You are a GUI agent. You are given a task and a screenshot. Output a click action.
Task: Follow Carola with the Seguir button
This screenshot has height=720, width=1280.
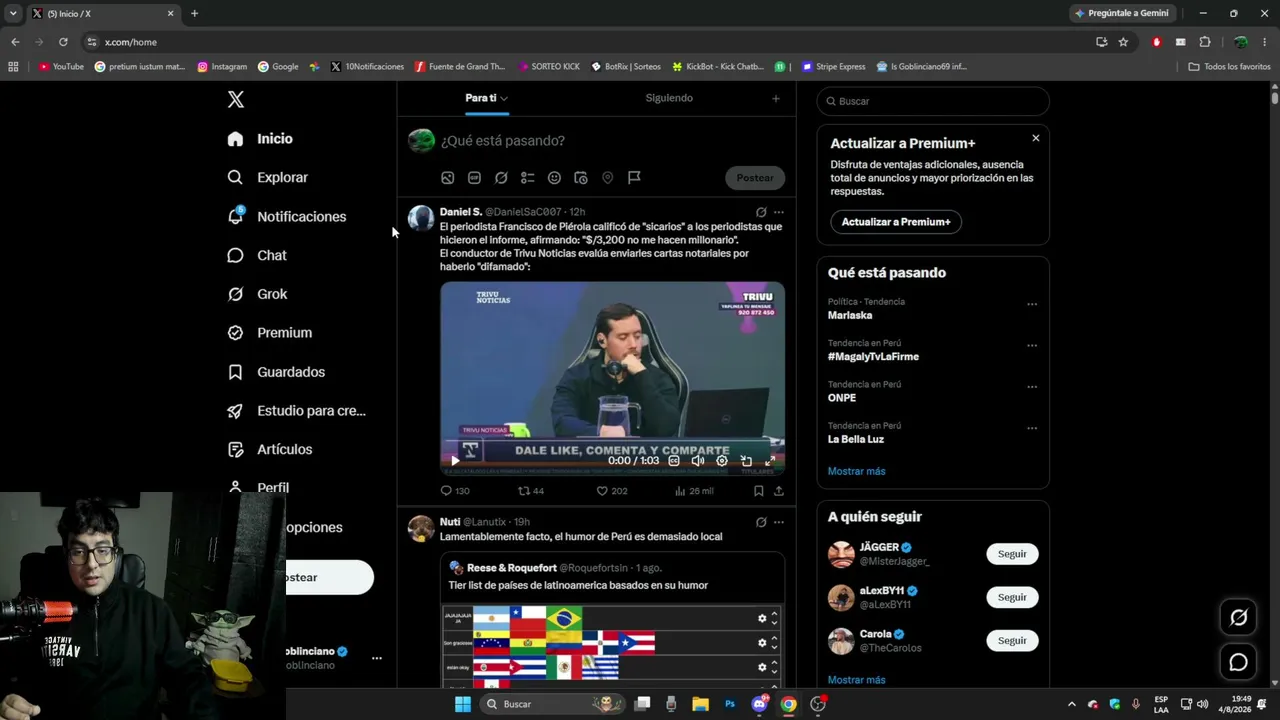click(1012, 640)
